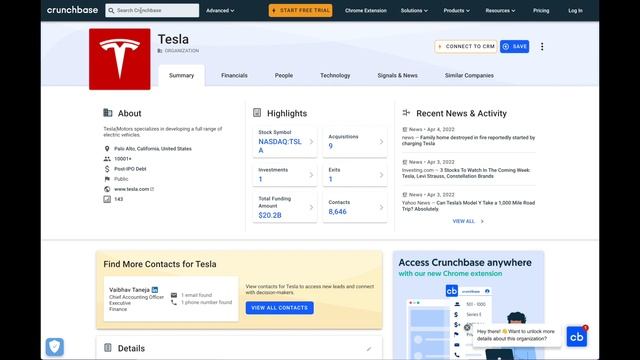Switch to the Similar Companies tab
Image resolution: width=640 pixels, height=360 pixels.
point(469,76)
